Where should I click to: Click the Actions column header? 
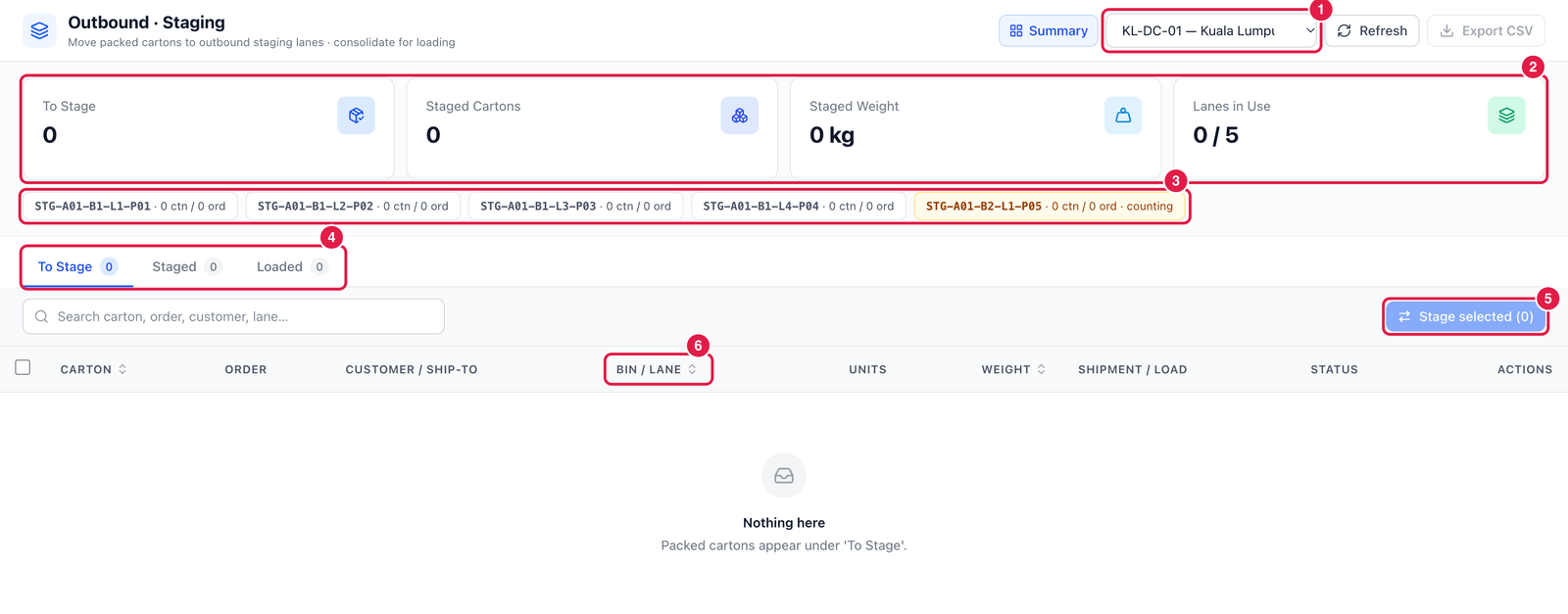click(x=1525, y=369)
